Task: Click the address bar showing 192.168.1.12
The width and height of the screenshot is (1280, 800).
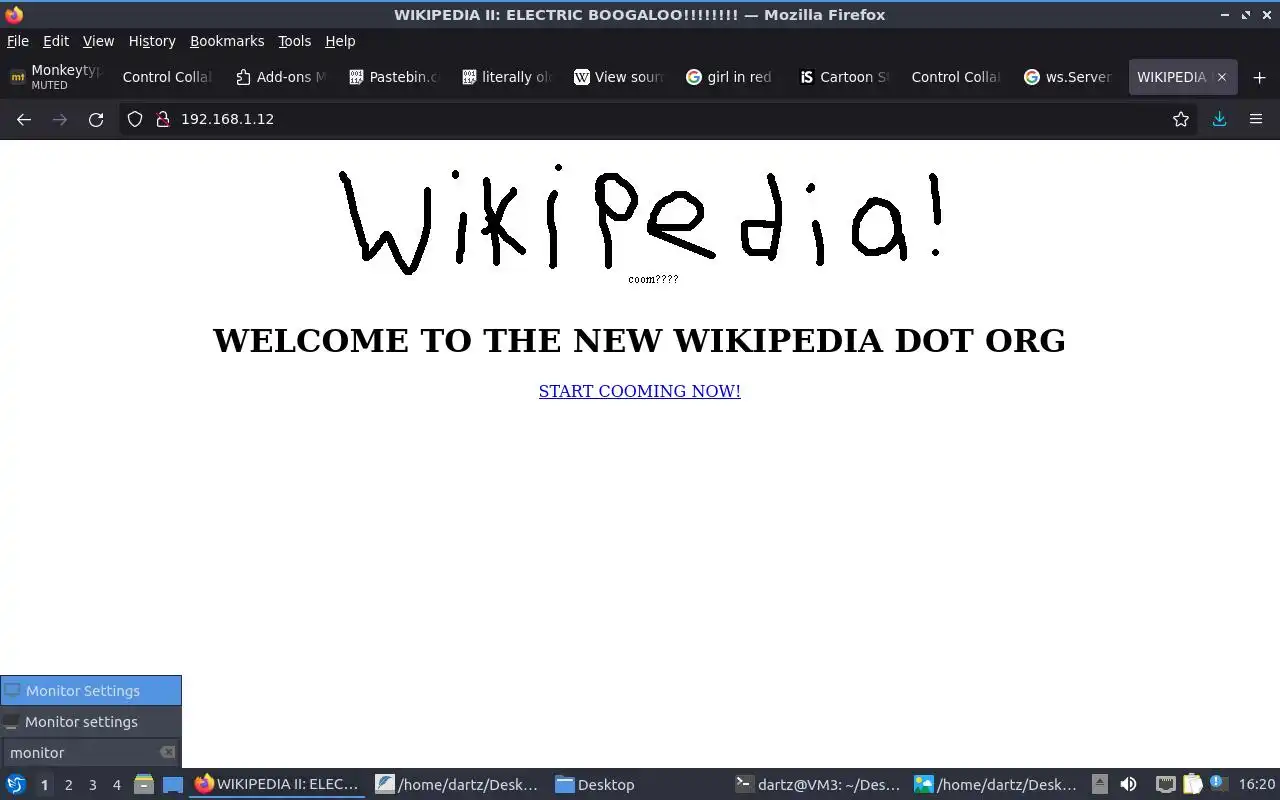Action: point(660,119)
